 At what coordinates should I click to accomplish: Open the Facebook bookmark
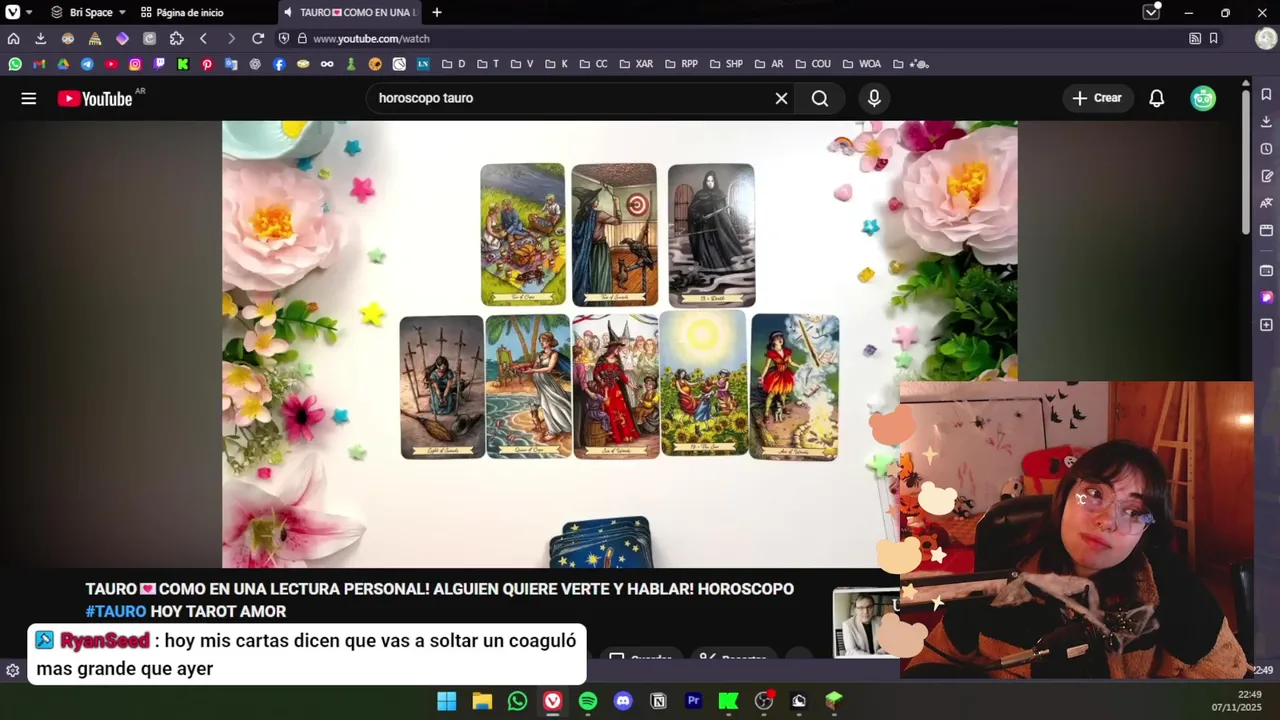click(279, 64)
